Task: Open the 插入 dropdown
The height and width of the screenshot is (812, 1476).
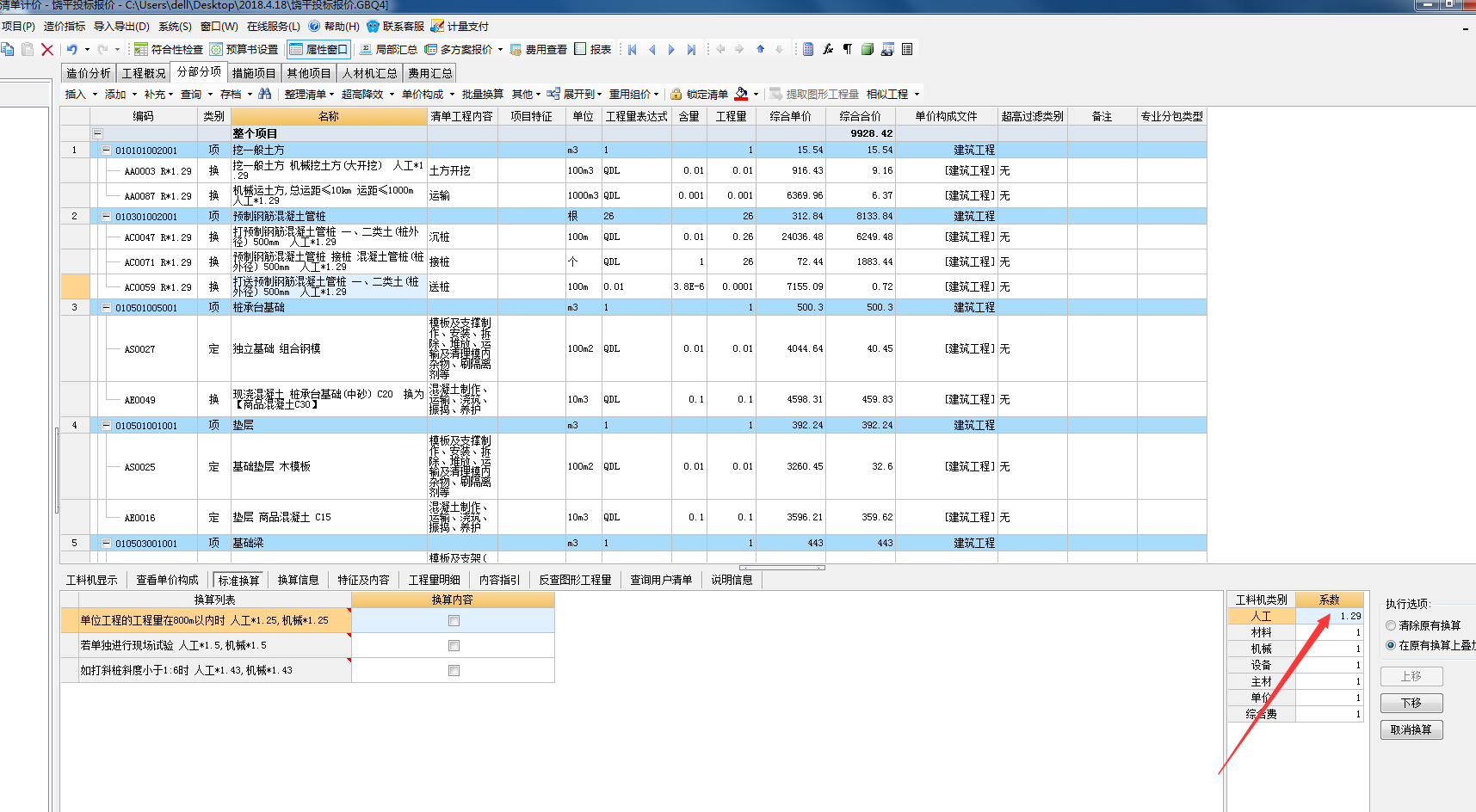Action: 80,94
